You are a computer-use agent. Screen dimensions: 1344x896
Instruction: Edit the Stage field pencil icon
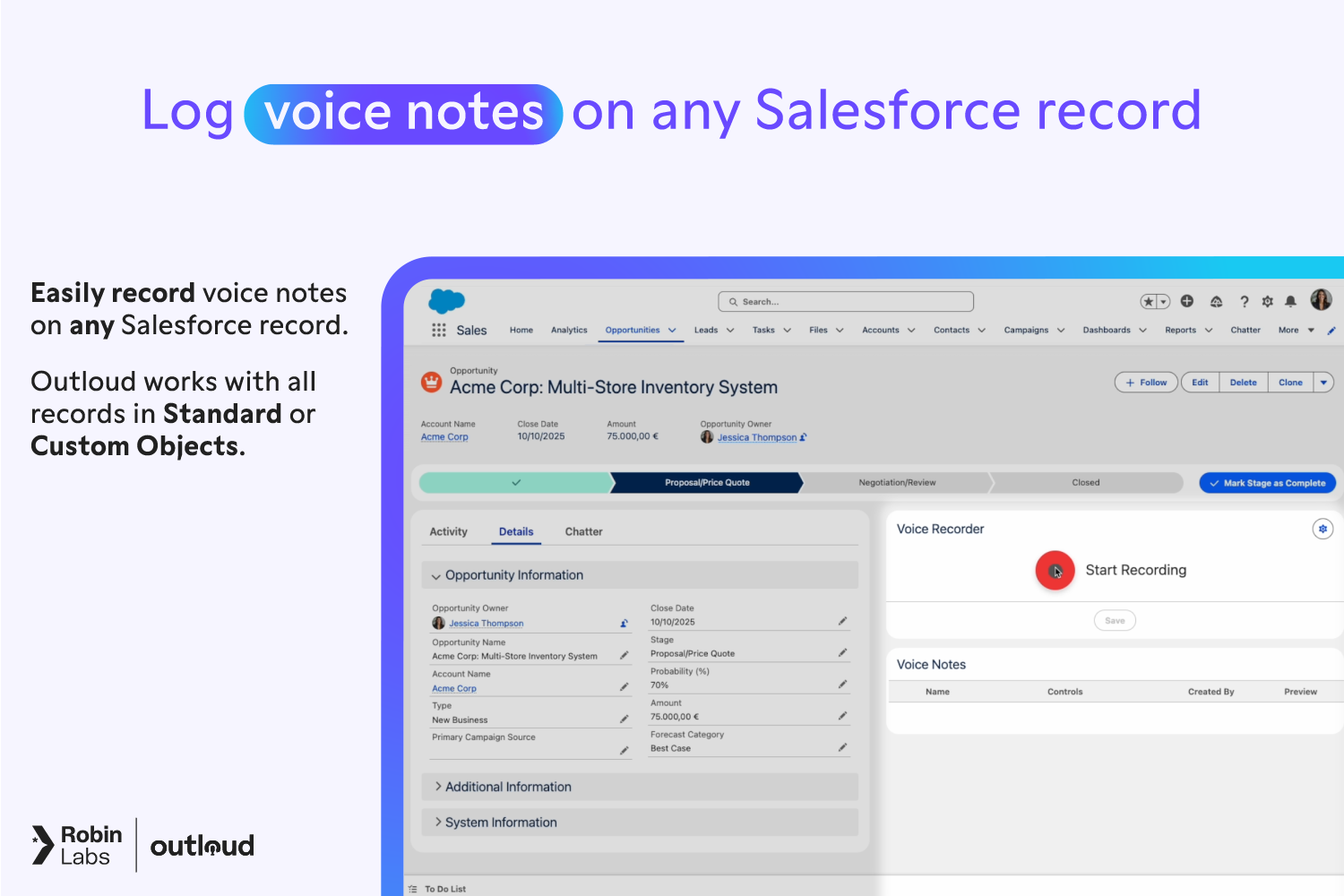pos(842,653)
